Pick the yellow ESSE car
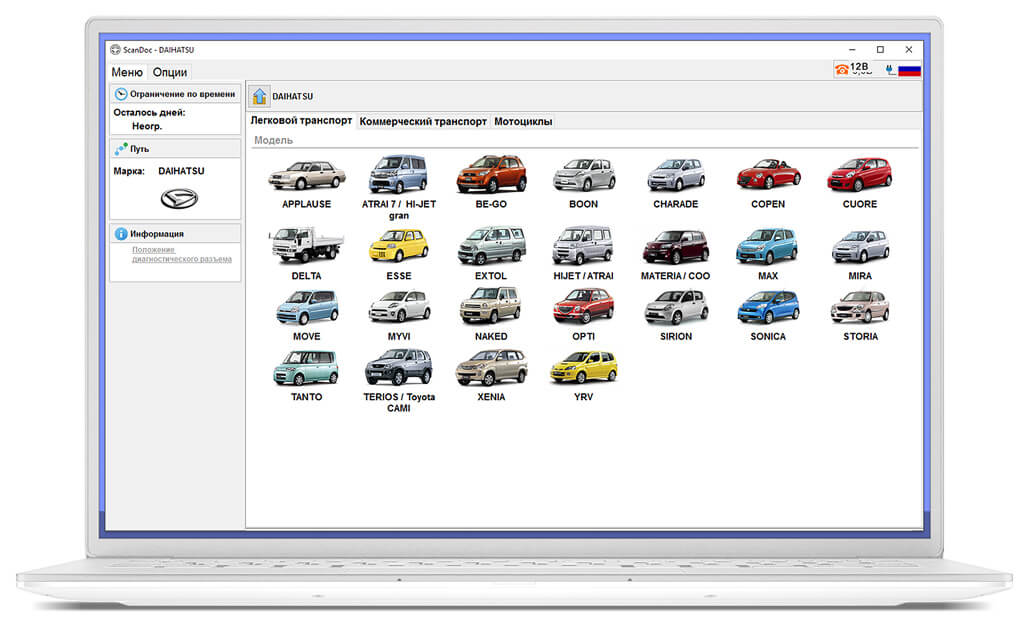The width and height of the screenshot is (1024, 626). [398, 246]
